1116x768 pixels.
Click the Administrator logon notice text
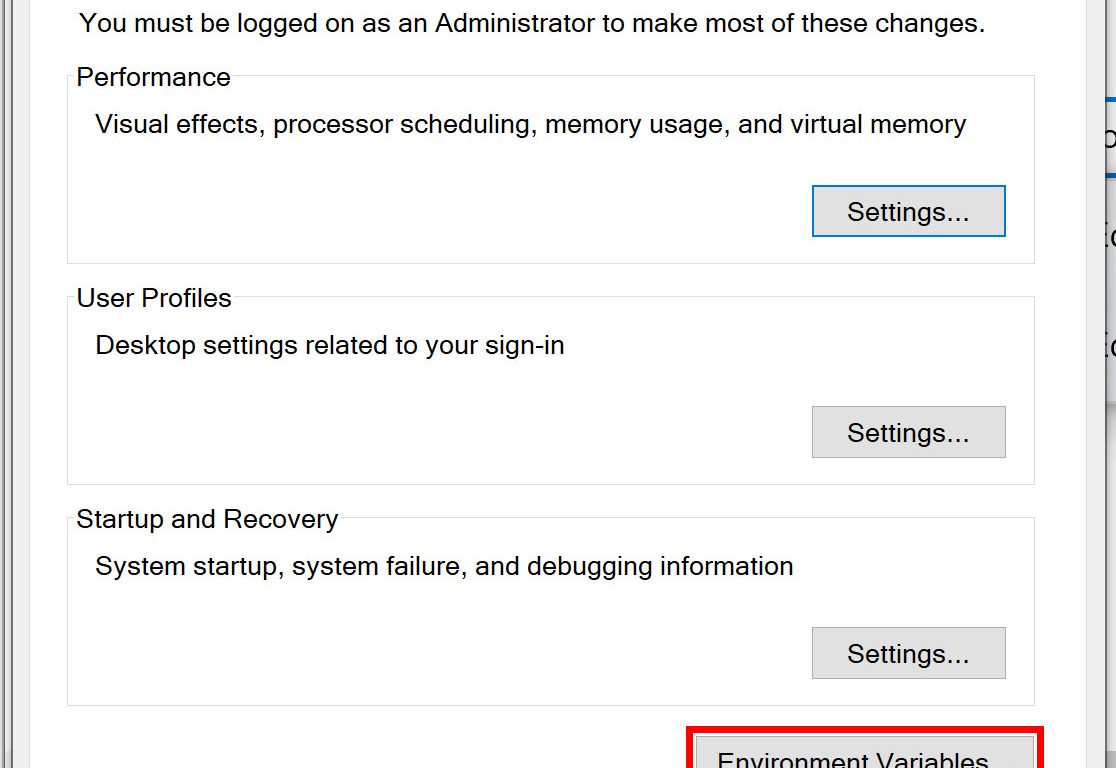(531, 23)
